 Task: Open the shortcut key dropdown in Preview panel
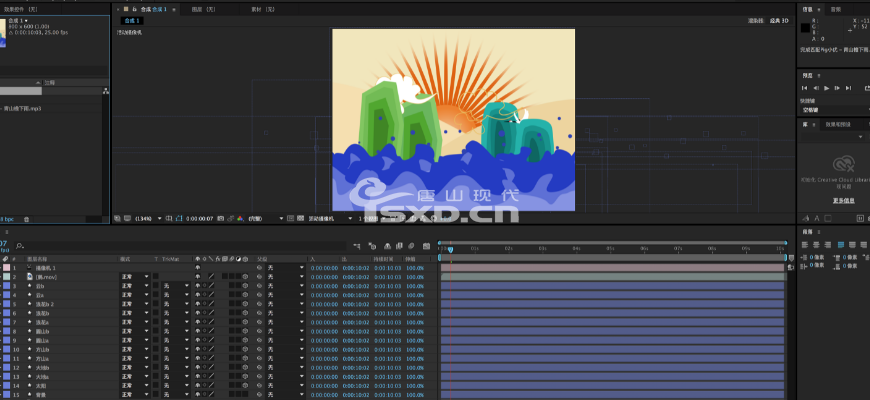[x=834, y=110]
